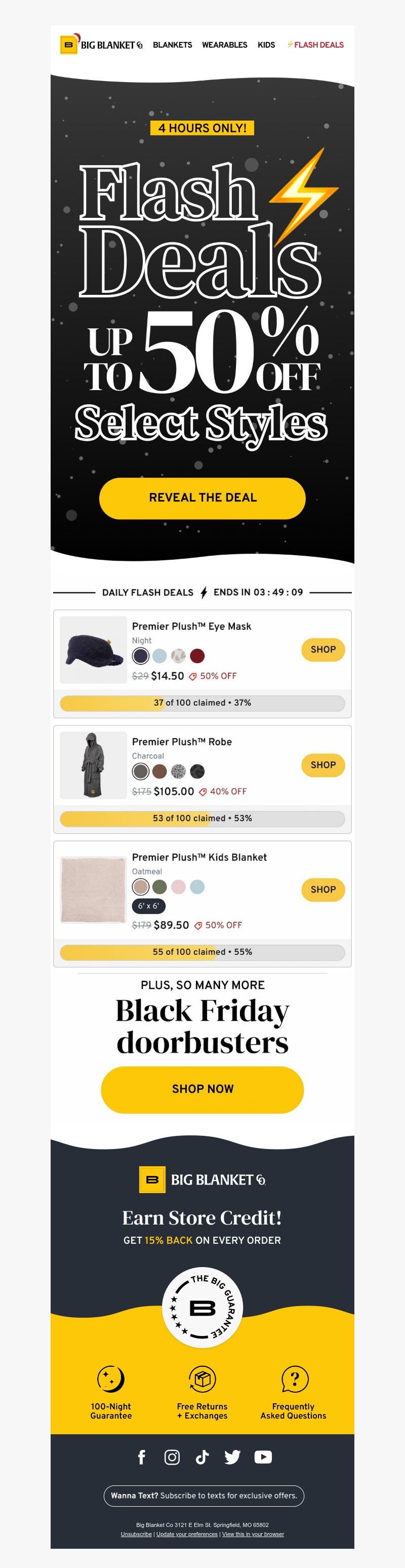
Task: Pick the green Kids Blanket color swatch
Action: (x=159, y=887)
